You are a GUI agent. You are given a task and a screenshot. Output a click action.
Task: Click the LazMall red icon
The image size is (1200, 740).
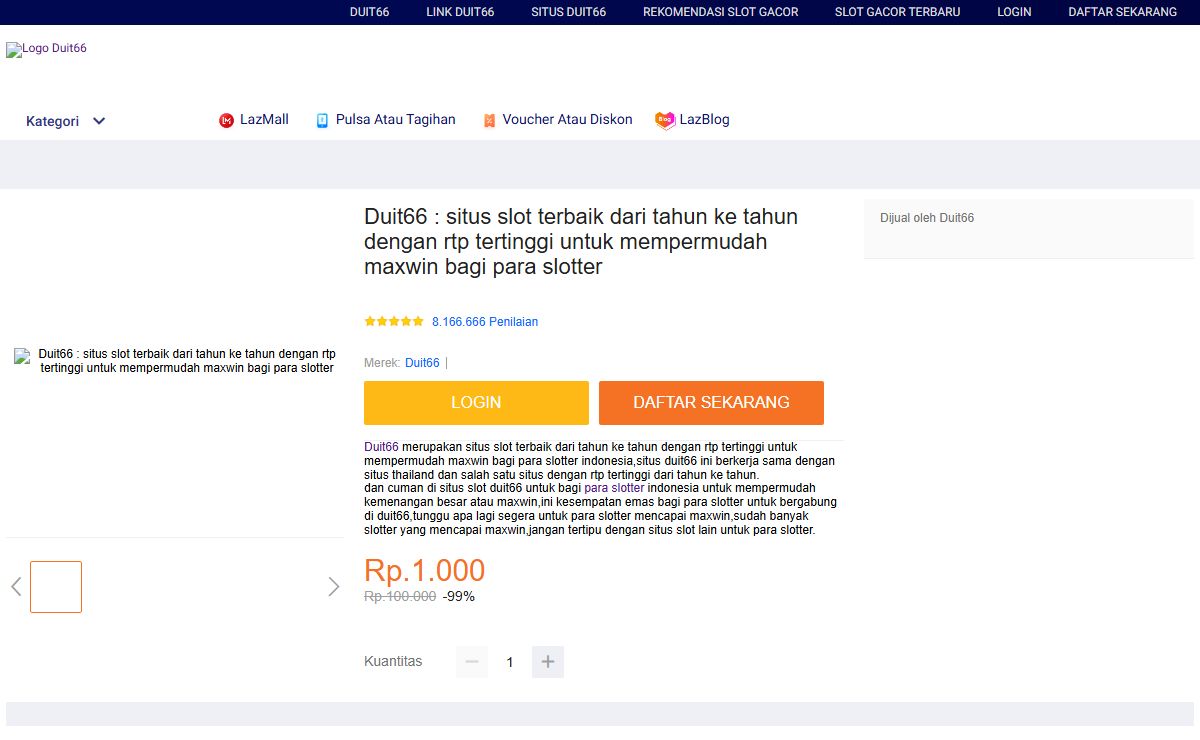click(226, 120)
